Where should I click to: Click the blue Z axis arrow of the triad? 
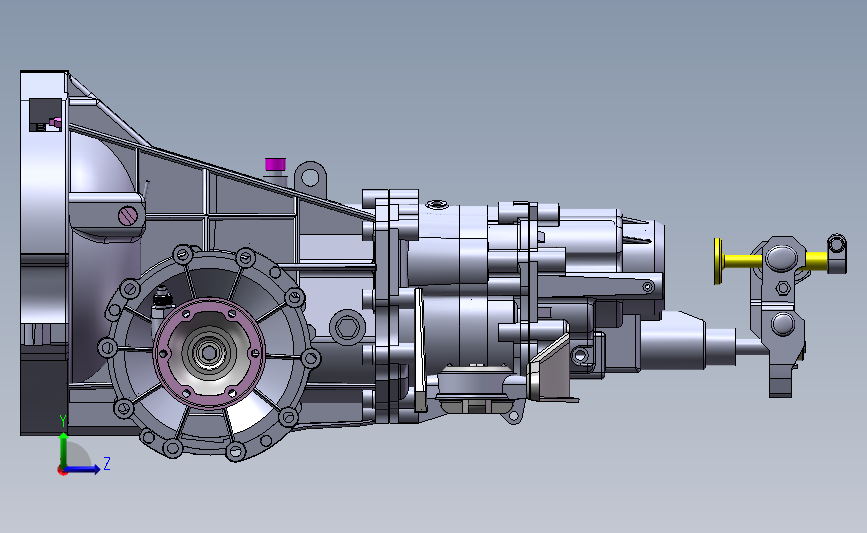pyautogui.click(x=84, y=469)
